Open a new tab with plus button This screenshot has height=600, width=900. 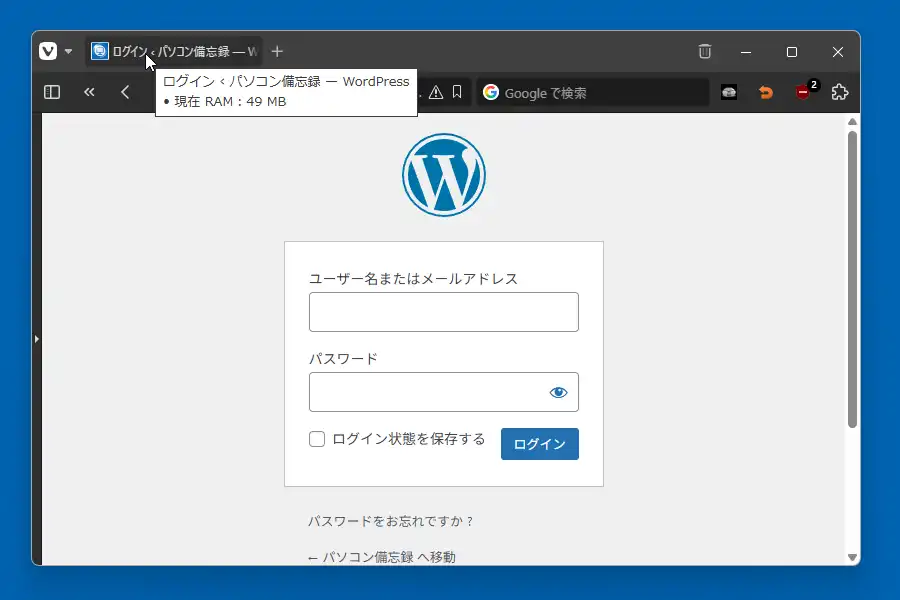[277, 52]
